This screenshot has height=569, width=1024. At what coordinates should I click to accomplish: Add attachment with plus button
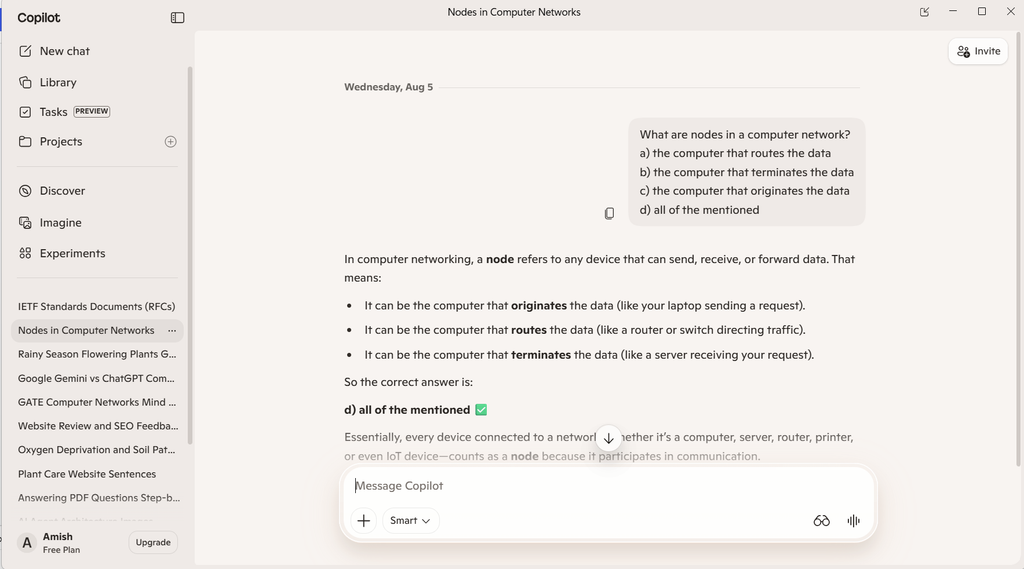(x=364, y=521)
